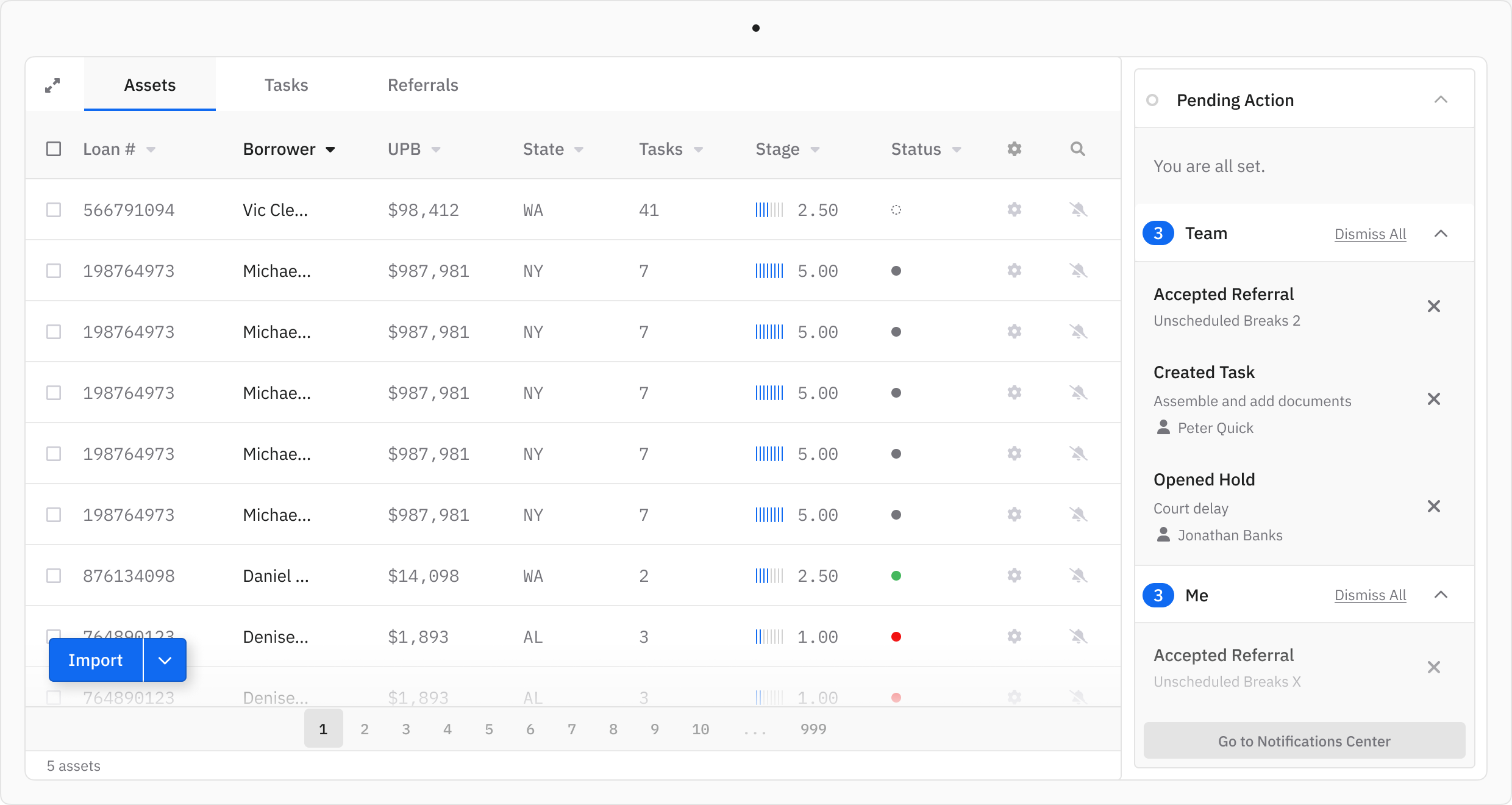
Task: Tick the checkbox for loan 876134098
Action: [54, 576]
